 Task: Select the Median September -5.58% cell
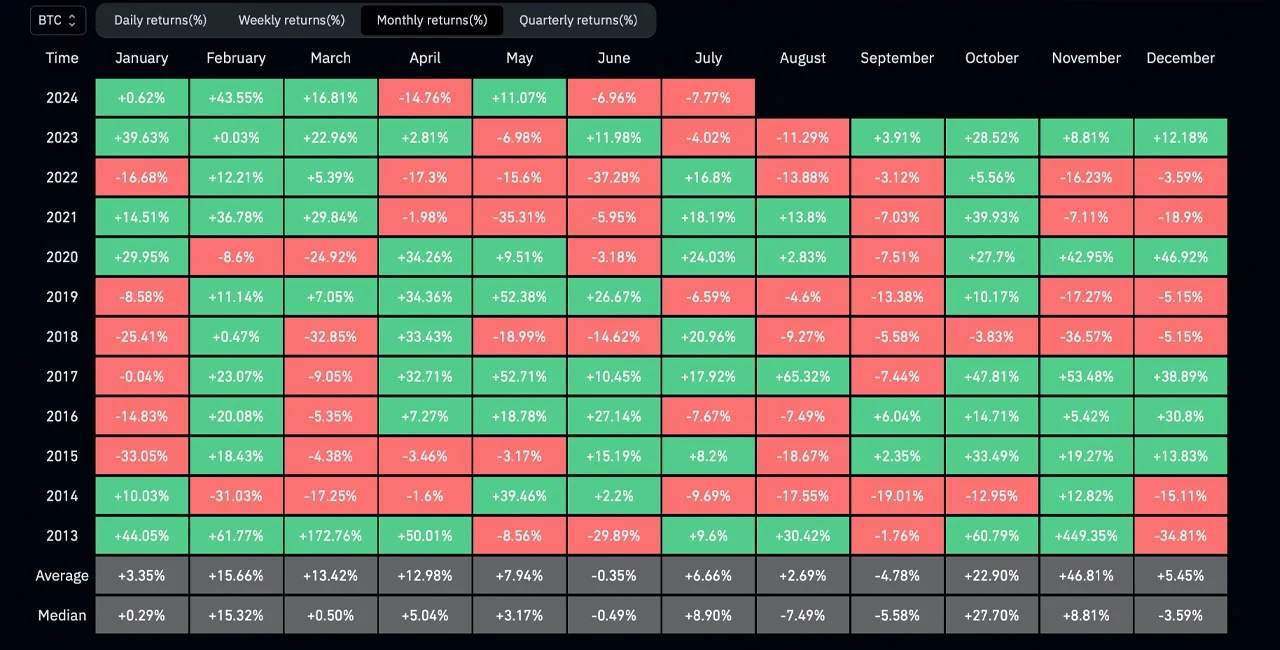[898, 615]
